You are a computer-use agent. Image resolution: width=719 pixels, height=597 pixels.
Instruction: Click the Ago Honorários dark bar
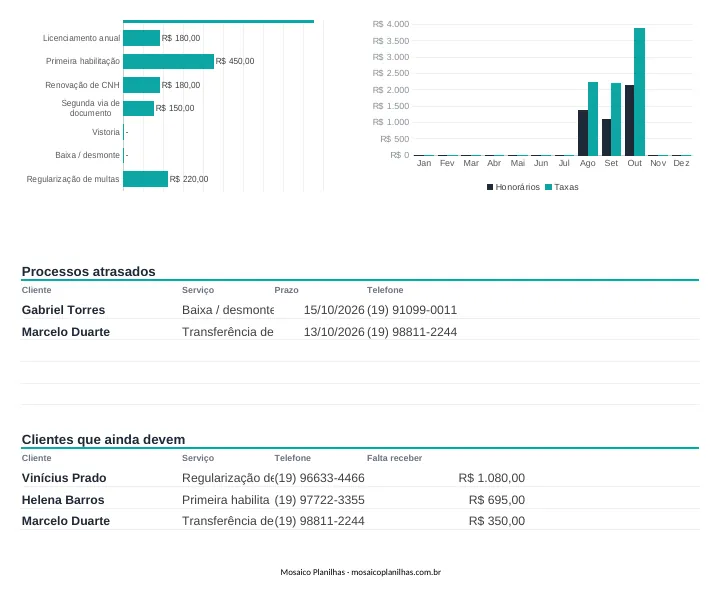point(583,133)
